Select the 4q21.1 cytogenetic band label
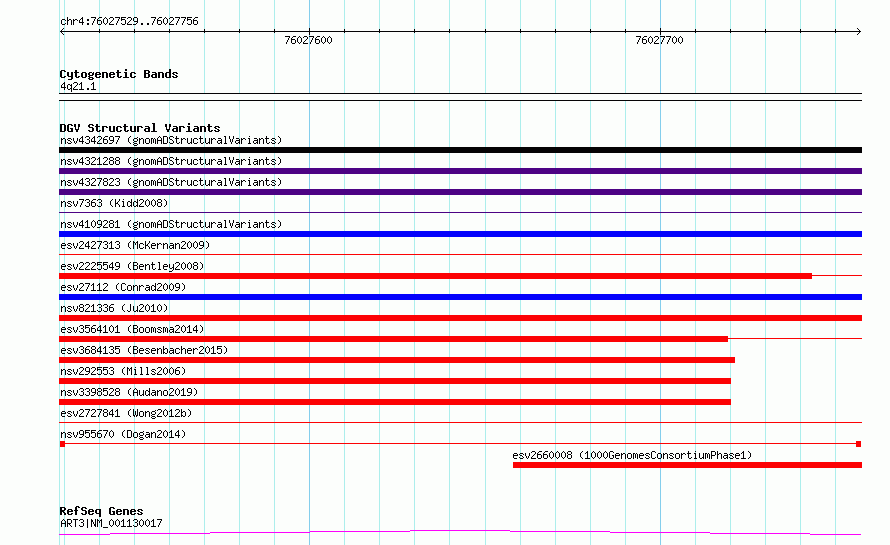 pyautogui.click(x=78, y=86)
